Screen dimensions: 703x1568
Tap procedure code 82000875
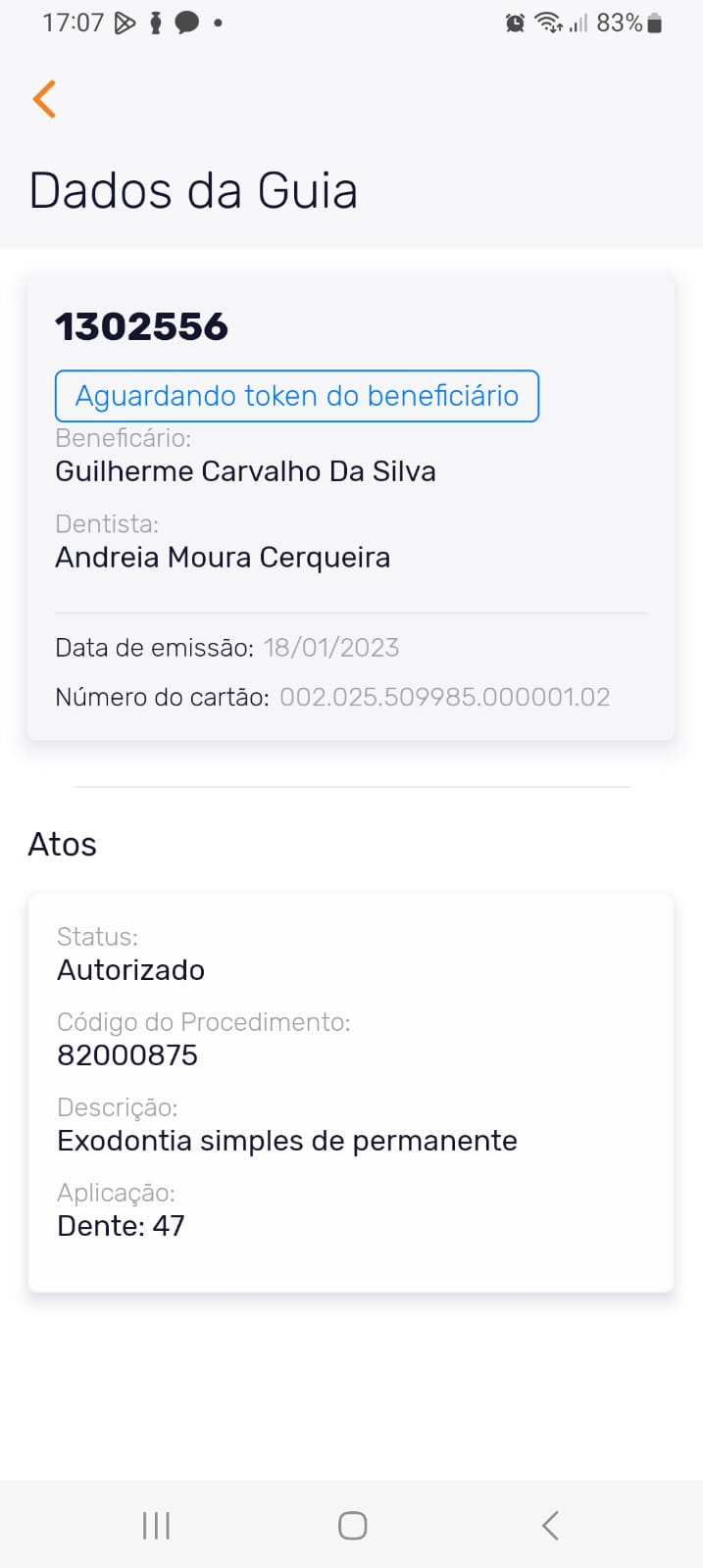click(x=127, y=1055)
